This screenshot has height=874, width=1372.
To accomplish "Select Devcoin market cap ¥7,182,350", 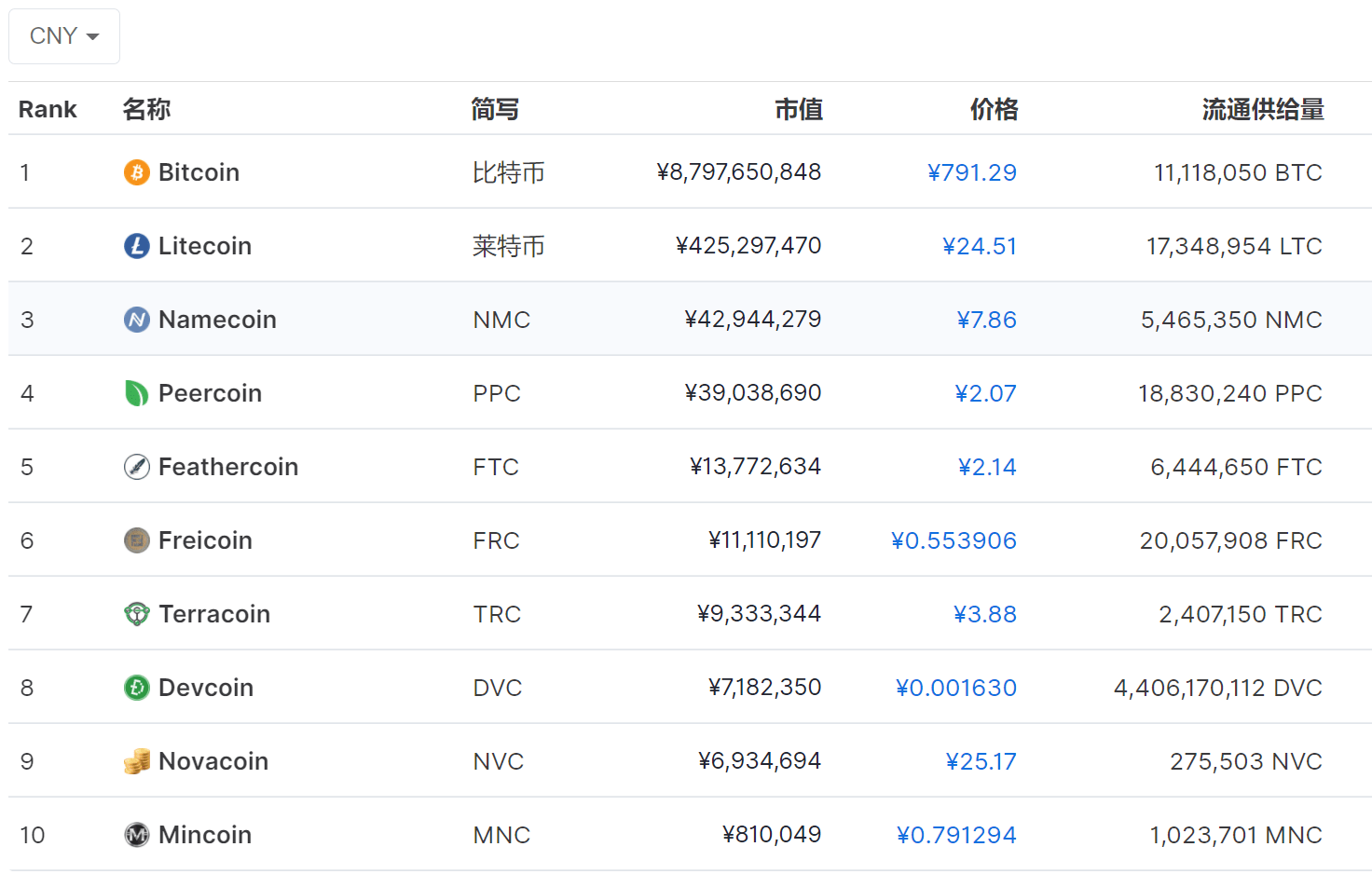I will point(765,688).
